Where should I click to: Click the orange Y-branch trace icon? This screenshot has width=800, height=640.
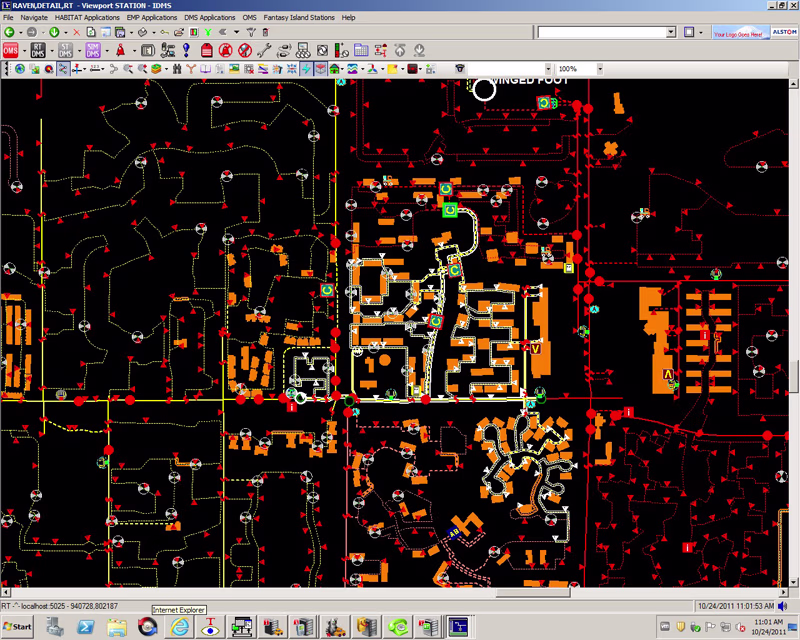pyautogui.click(x=191, y=69)
